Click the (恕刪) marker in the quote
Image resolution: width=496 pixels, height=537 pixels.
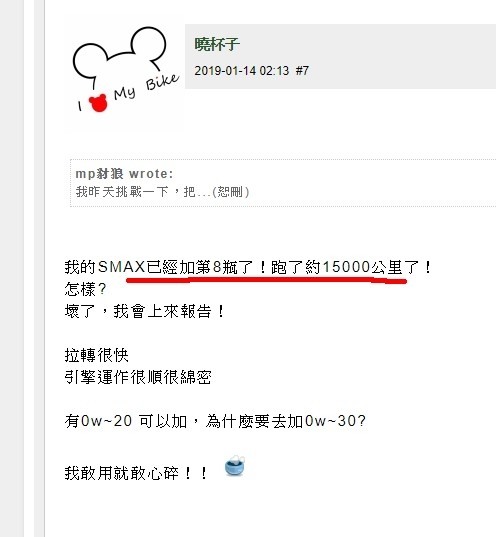pos(231,192)
